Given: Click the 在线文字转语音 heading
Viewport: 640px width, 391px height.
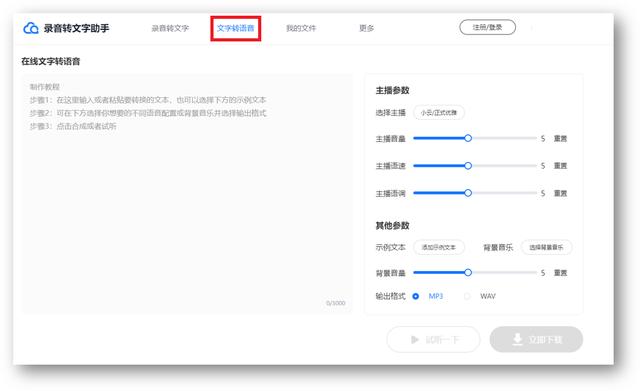Looking at the screenshot, I should click(x=51, y=62).
